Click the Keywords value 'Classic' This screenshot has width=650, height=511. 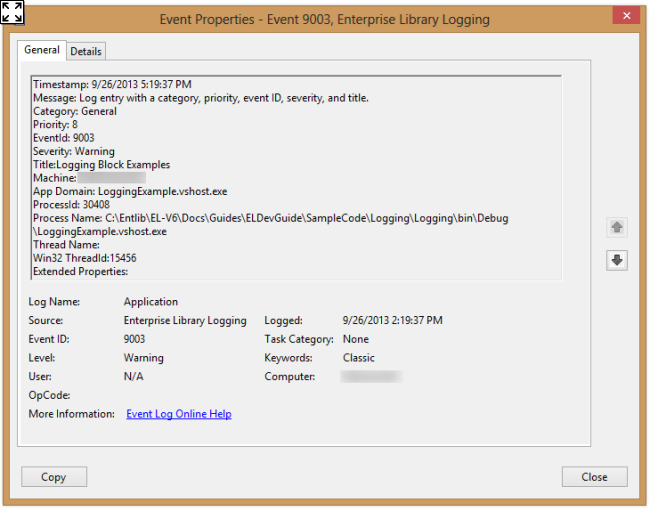(359, 358)
